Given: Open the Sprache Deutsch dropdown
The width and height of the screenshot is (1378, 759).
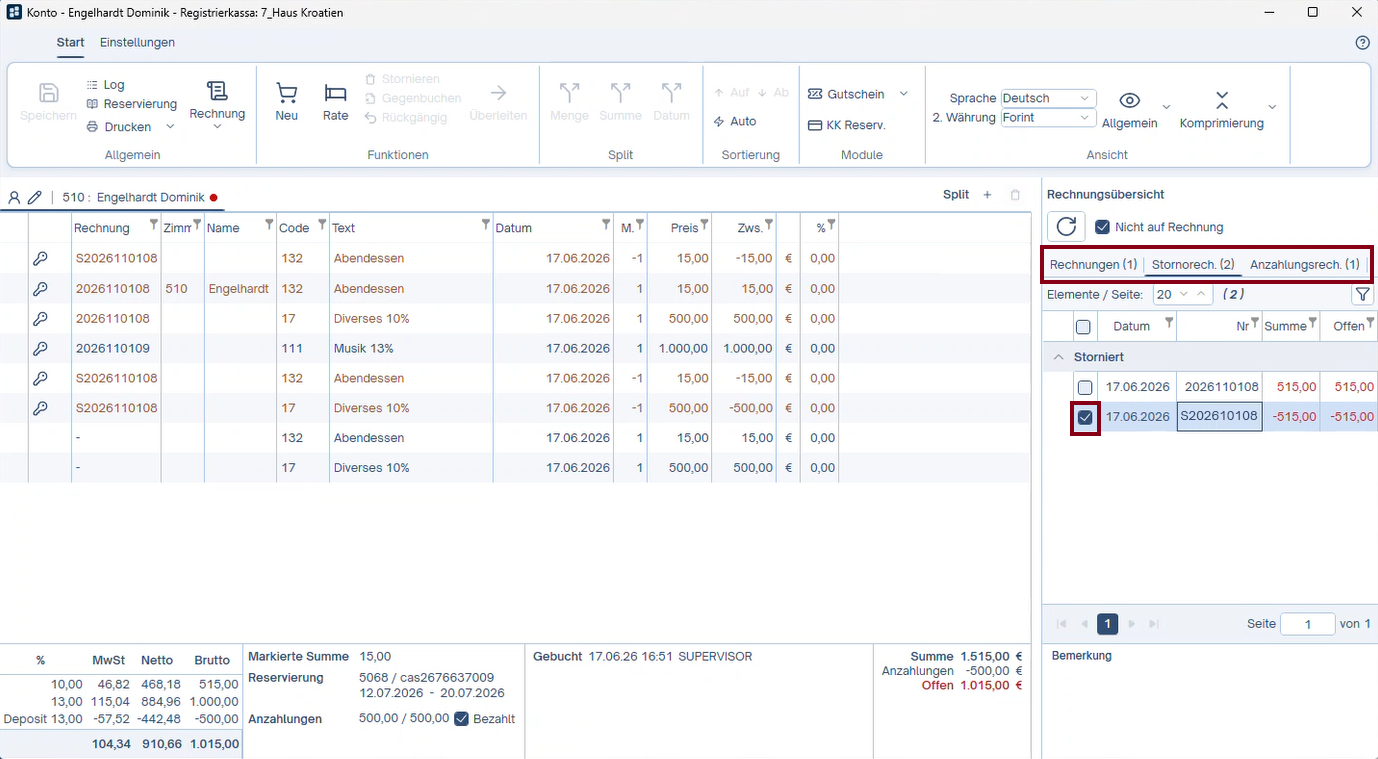Looking at the screenshot, I should tap(1049, 98).
